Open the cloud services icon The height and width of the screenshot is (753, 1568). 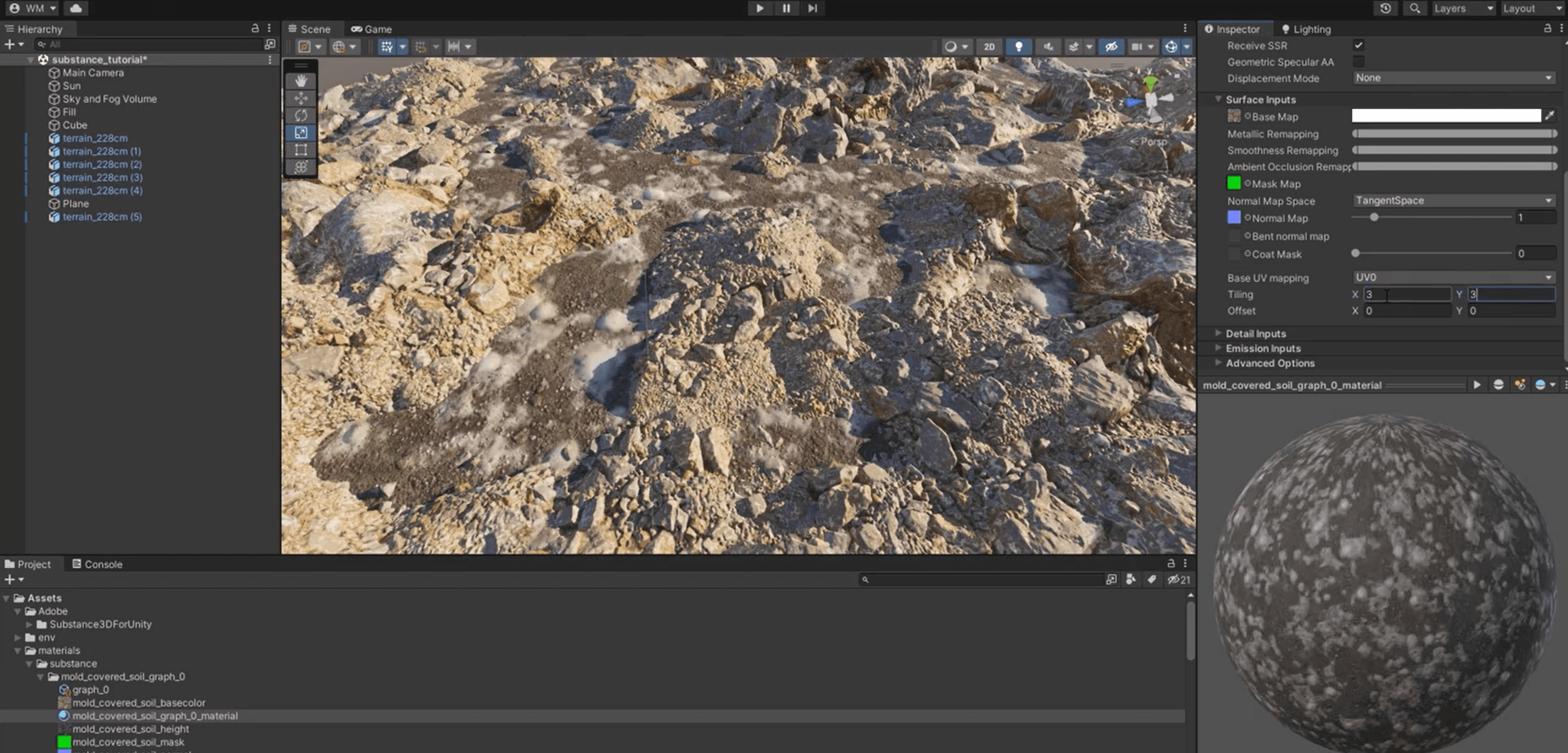(x=76, y=8)
